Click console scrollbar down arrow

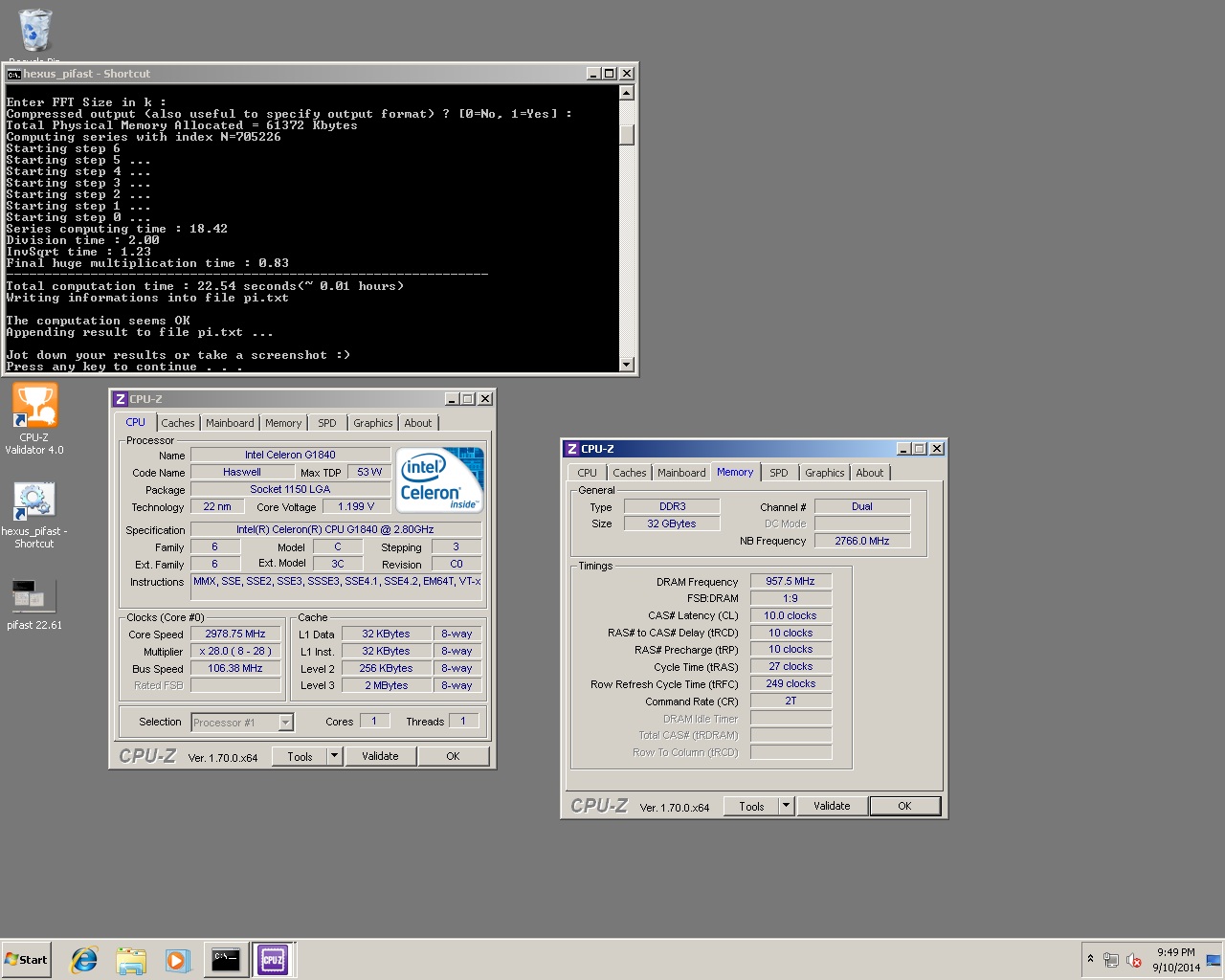click(627, 364)
